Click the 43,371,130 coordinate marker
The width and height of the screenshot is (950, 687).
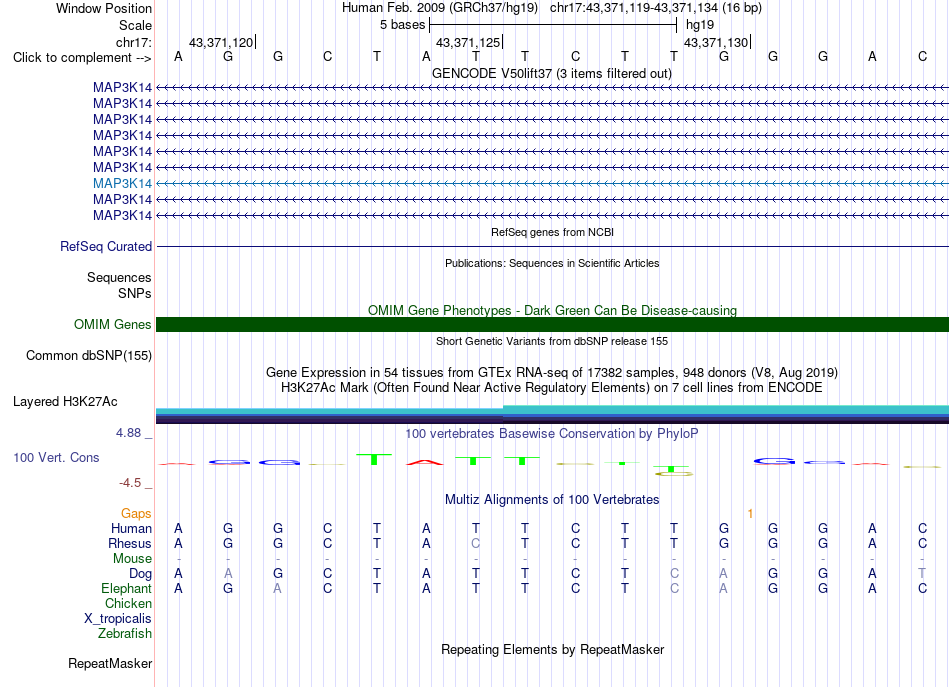pos(716,42)
